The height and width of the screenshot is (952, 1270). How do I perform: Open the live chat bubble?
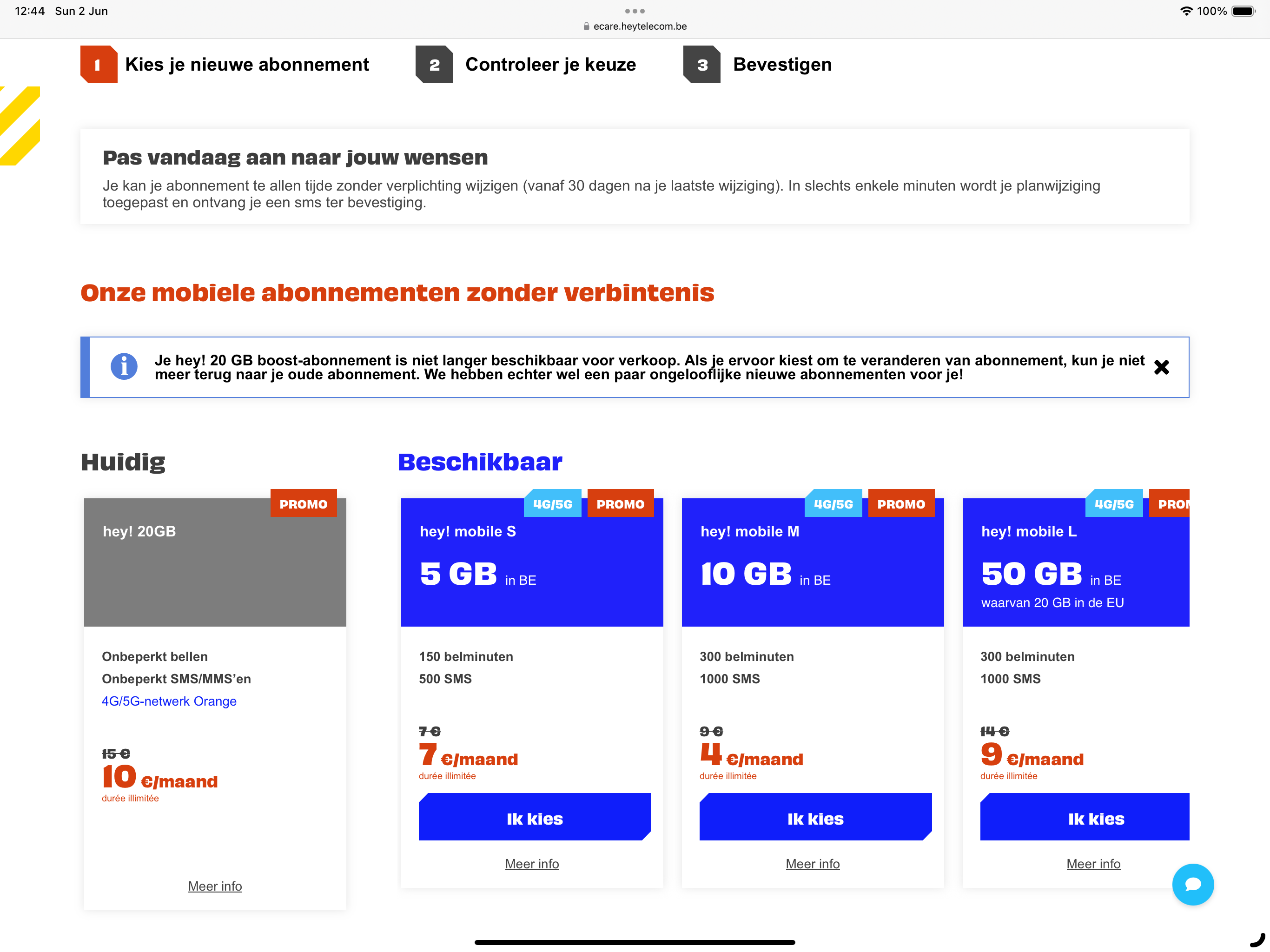tap(1192, 884)
